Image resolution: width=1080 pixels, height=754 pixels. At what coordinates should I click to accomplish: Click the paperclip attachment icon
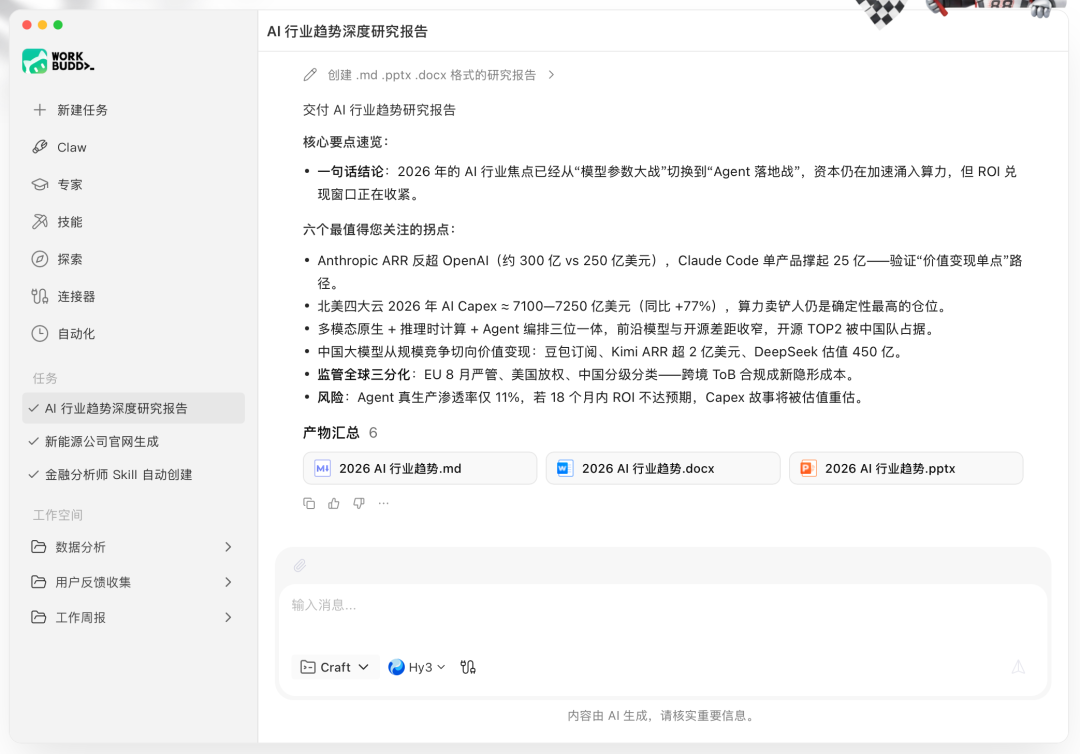pos(300,565)
